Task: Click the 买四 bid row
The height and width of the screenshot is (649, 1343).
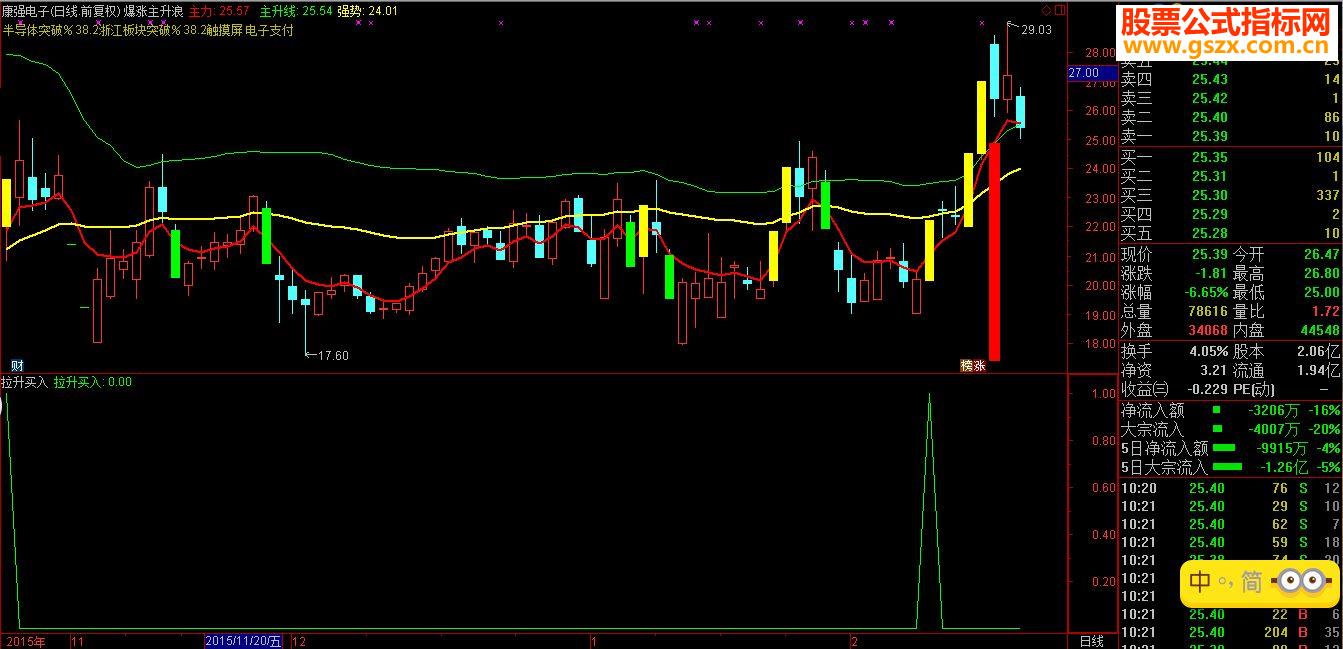Action: (x=1230, y=214)
